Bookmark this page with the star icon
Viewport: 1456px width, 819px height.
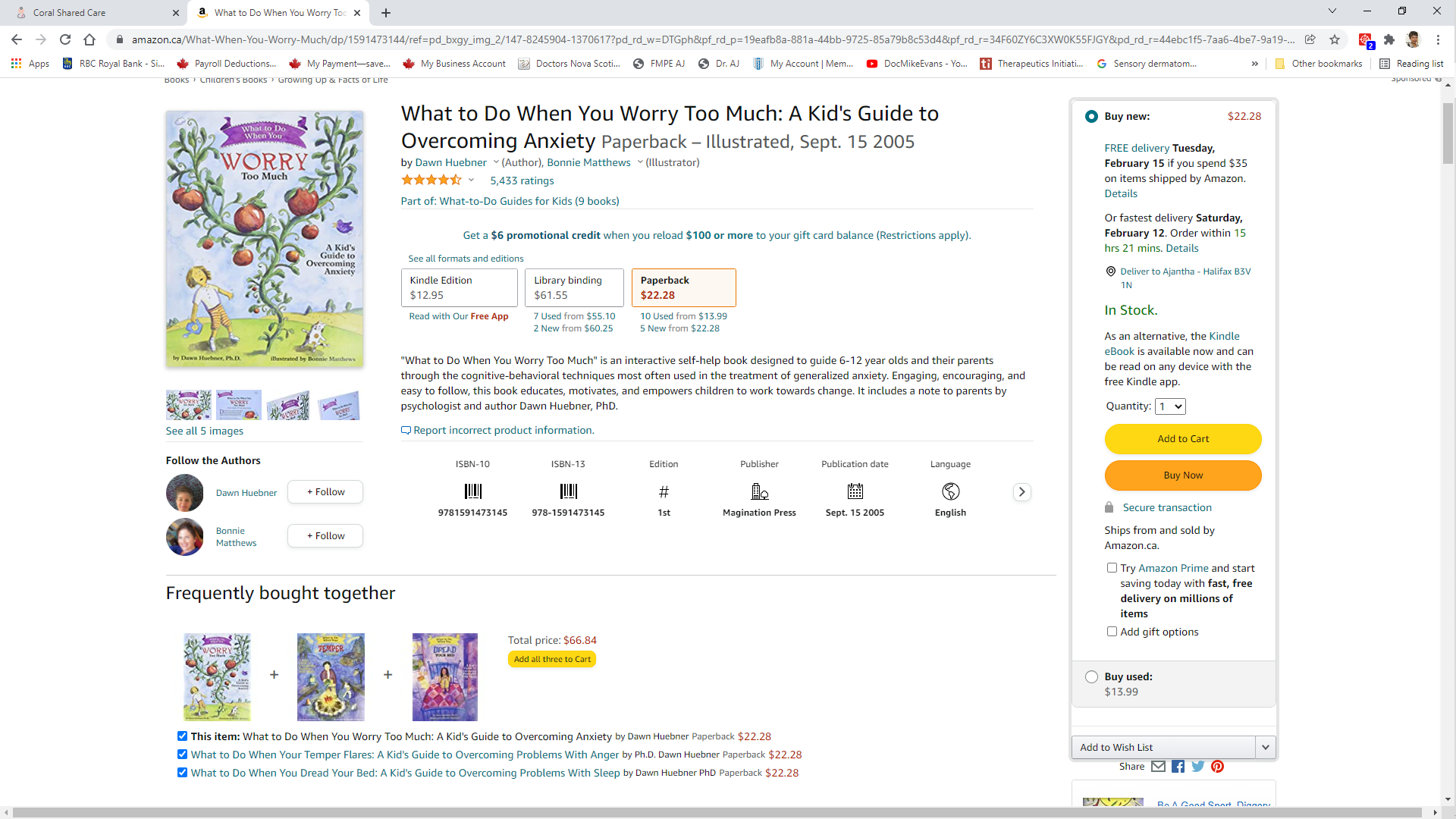pos(1335,39)
